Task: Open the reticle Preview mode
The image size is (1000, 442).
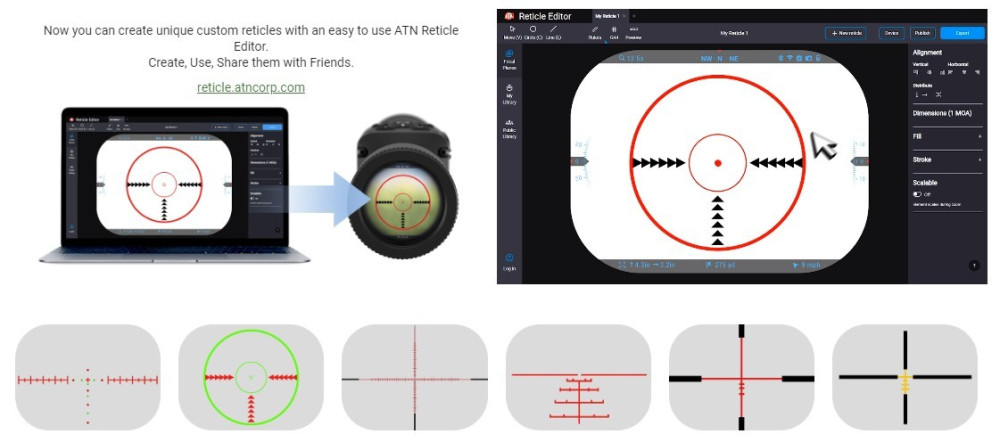Action: [x=634, y=32]
